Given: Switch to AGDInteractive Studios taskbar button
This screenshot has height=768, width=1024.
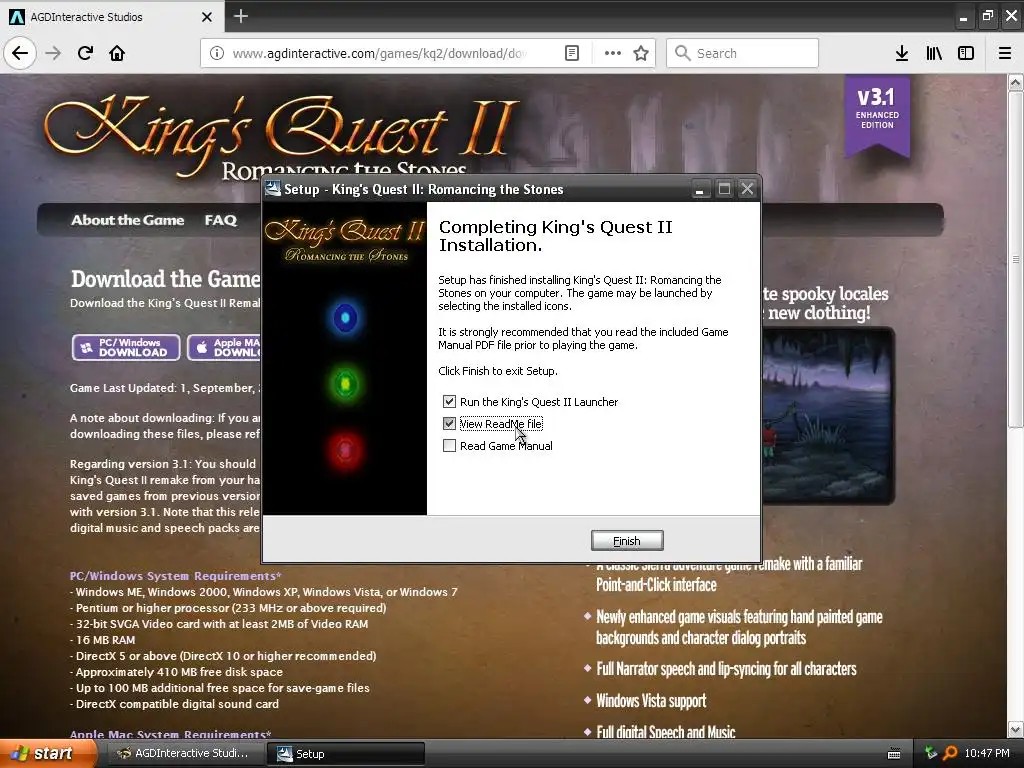Looking at the screenshot, I should [184, 754].
